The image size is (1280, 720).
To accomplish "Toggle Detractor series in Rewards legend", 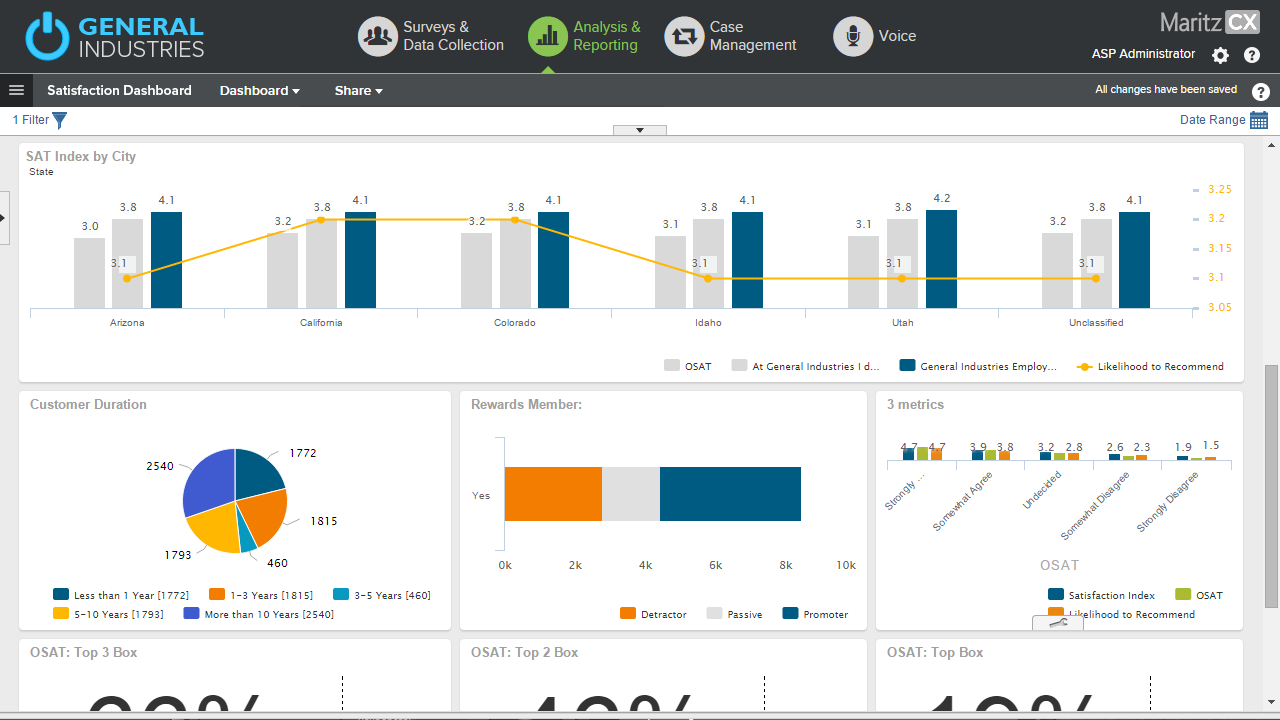I will pyautogui.click(x=653, y=614).
